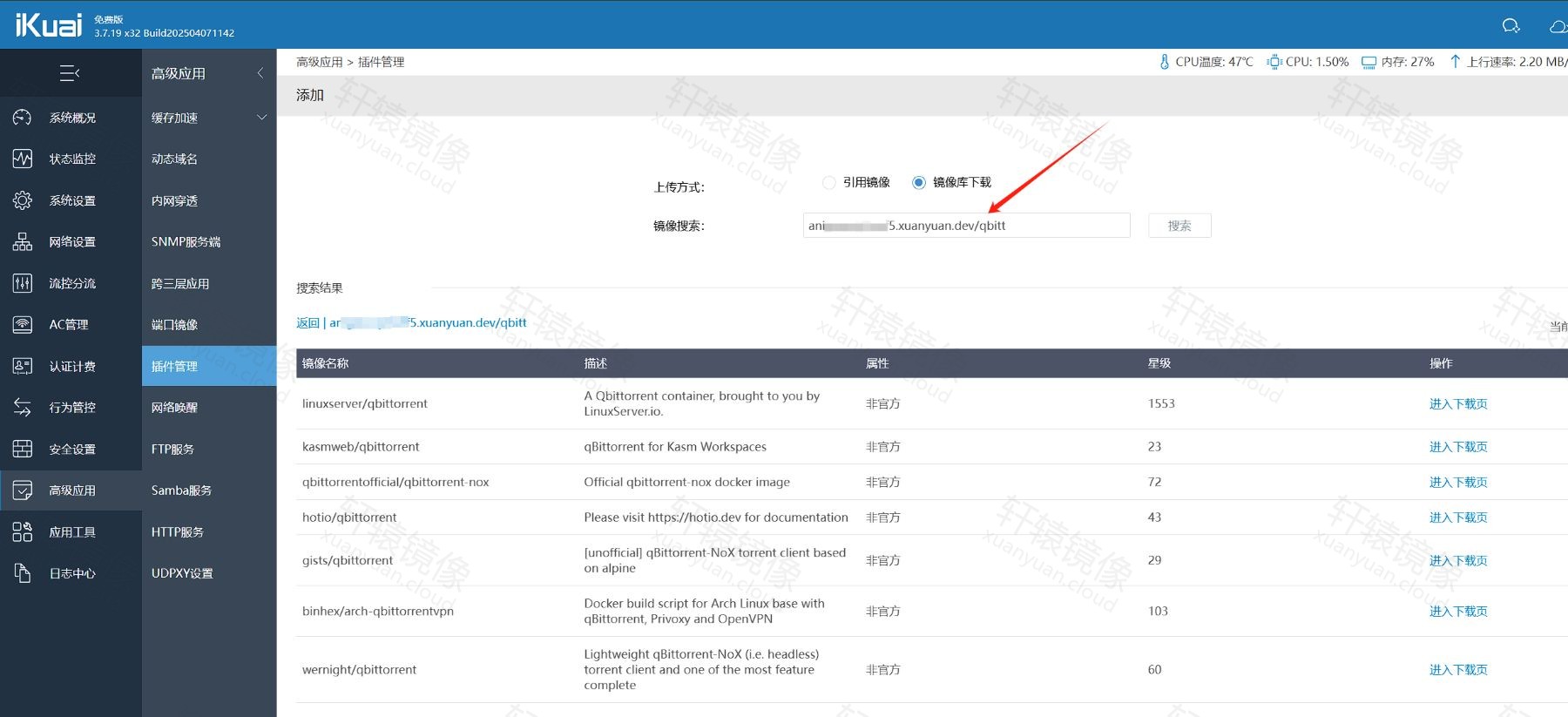
Task: Collapse the sidebar with the hamburger icon
Action: 70,73
